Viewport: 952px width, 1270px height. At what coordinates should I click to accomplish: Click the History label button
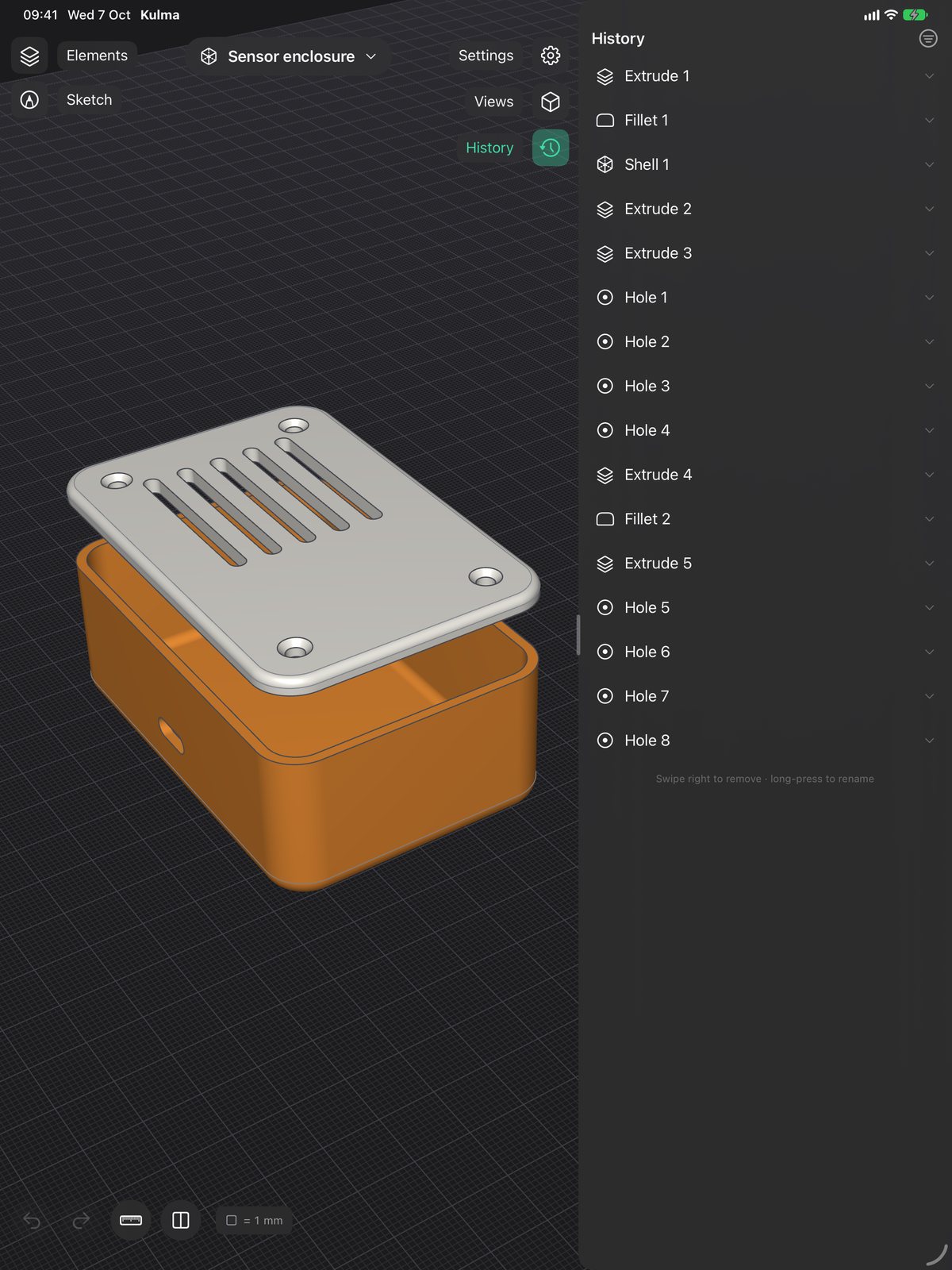point(489,148)
